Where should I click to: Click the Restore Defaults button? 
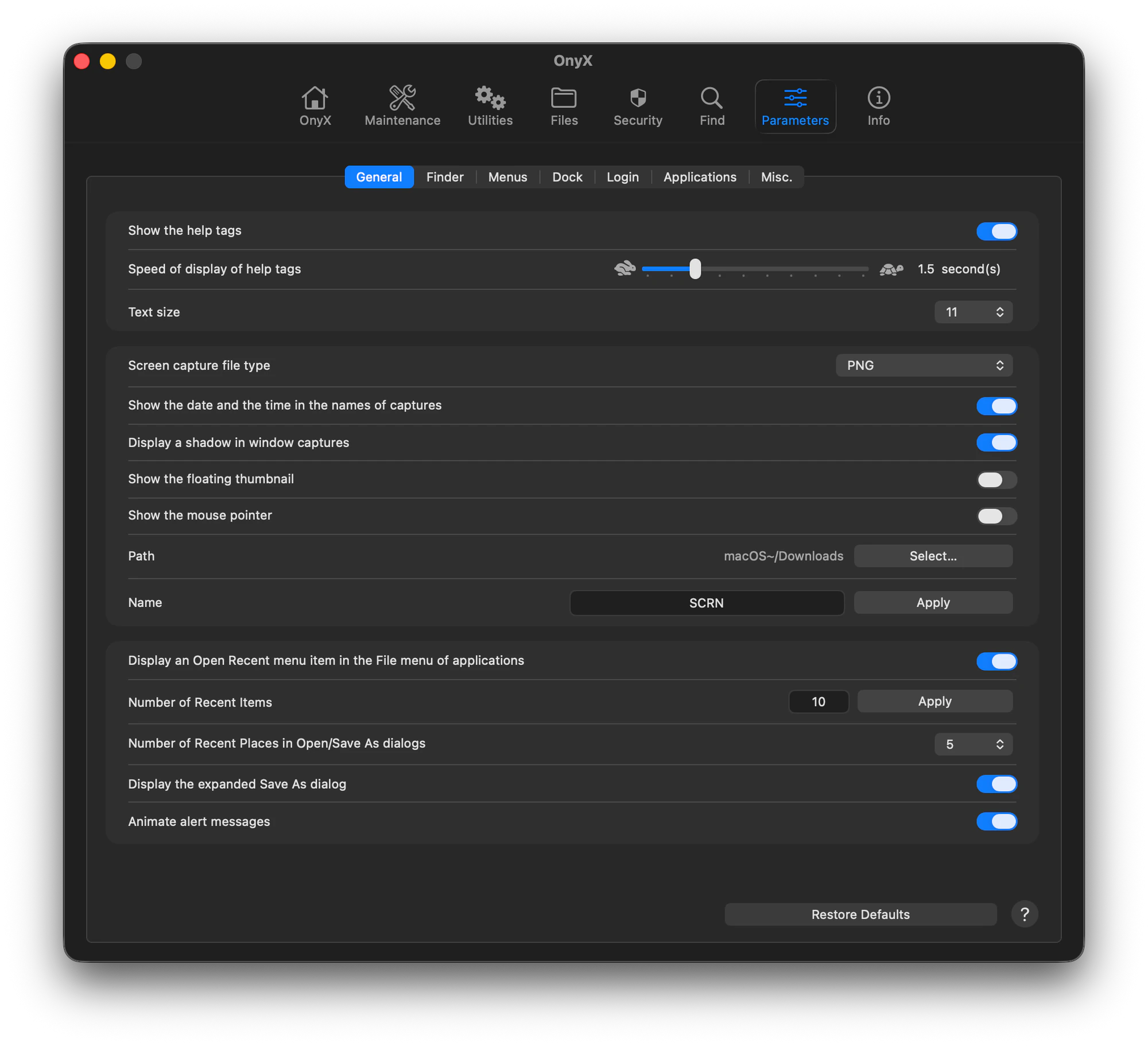pyautogui.click(x=860, y=914)
